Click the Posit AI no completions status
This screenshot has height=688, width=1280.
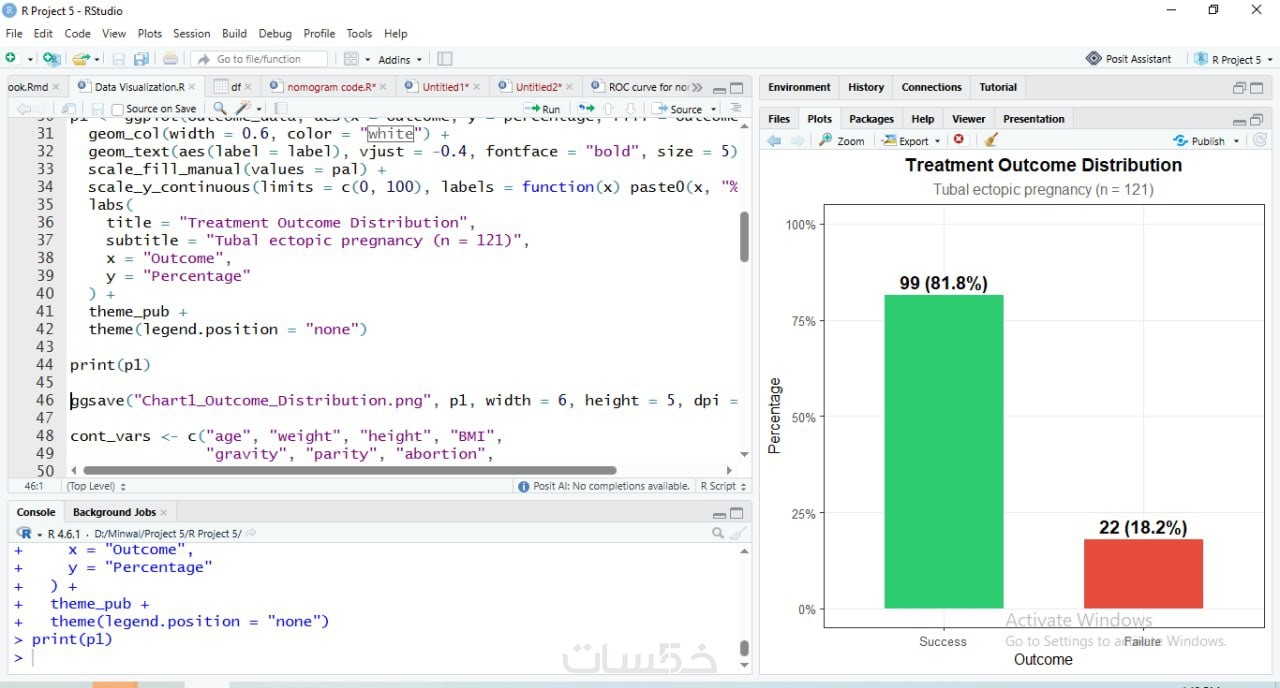604,486
